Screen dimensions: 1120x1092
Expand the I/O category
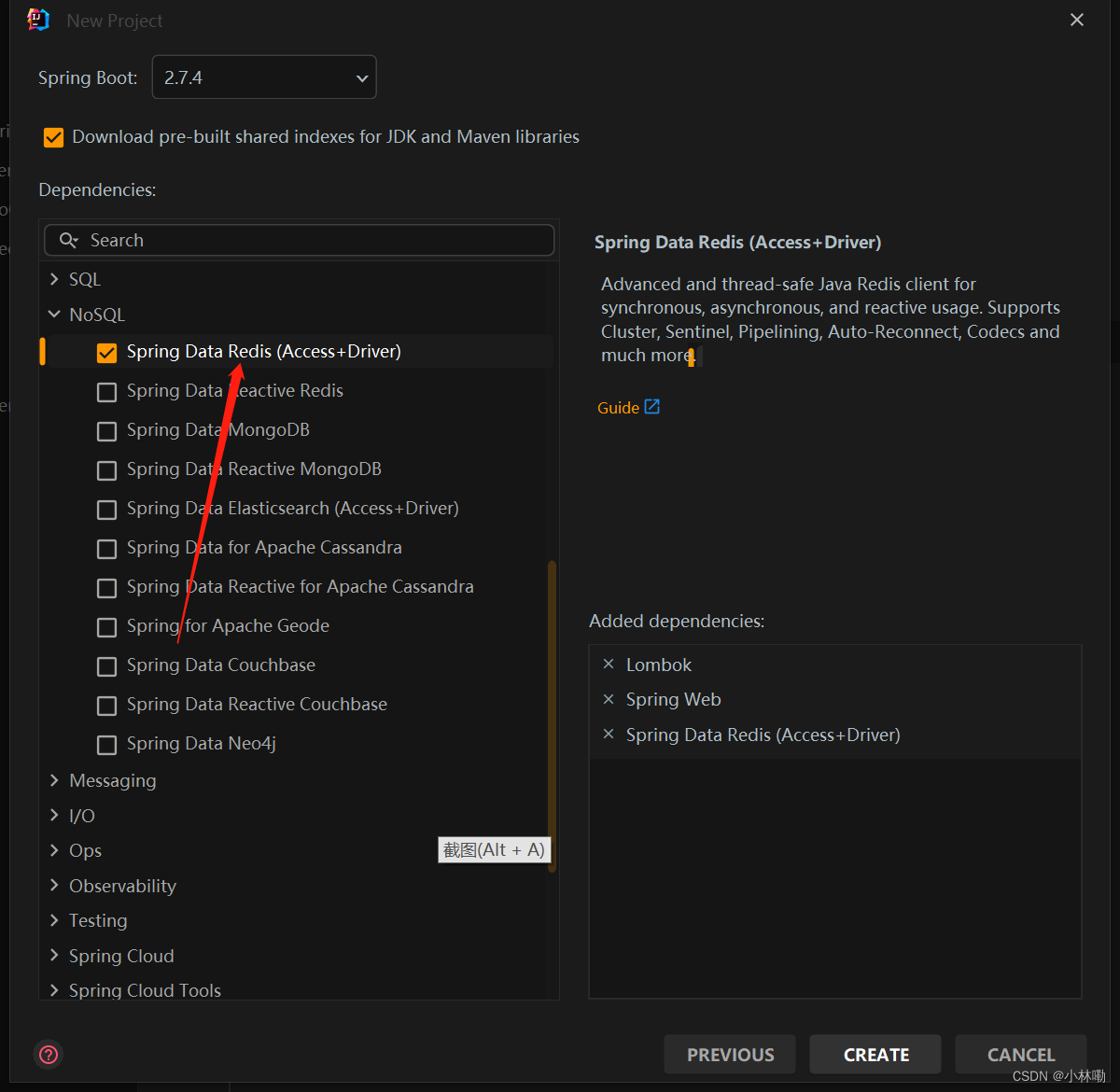pyautogui.click(x=54, y=816)
